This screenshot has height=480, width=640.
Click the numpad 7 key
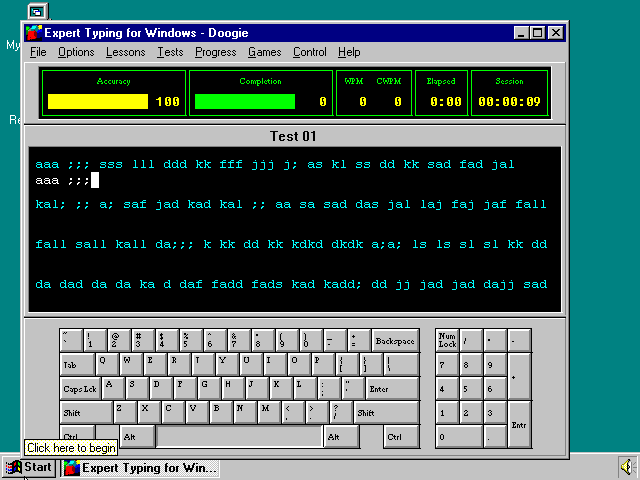click(x=447, y=364)
